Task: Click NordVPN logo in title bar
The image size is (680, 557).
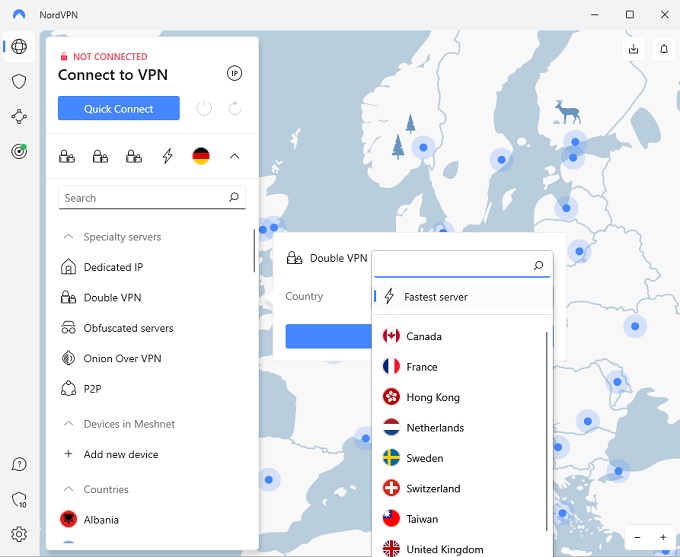Action: pyautogui.click(x=19, y=14)
